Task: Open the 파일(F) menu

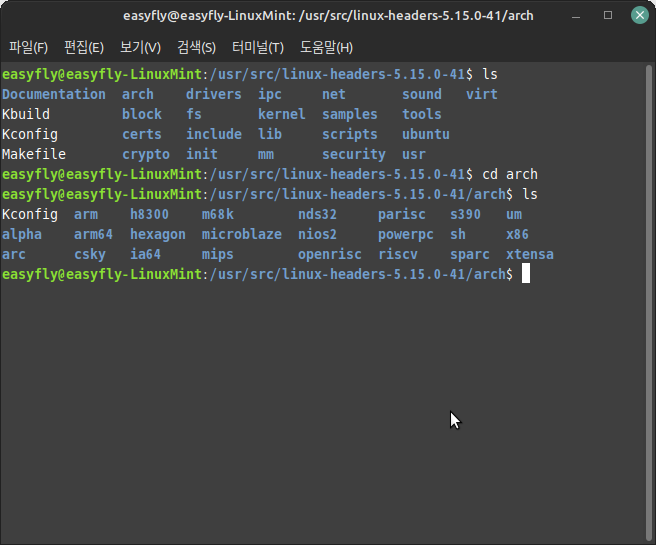Action: point(28,47)
